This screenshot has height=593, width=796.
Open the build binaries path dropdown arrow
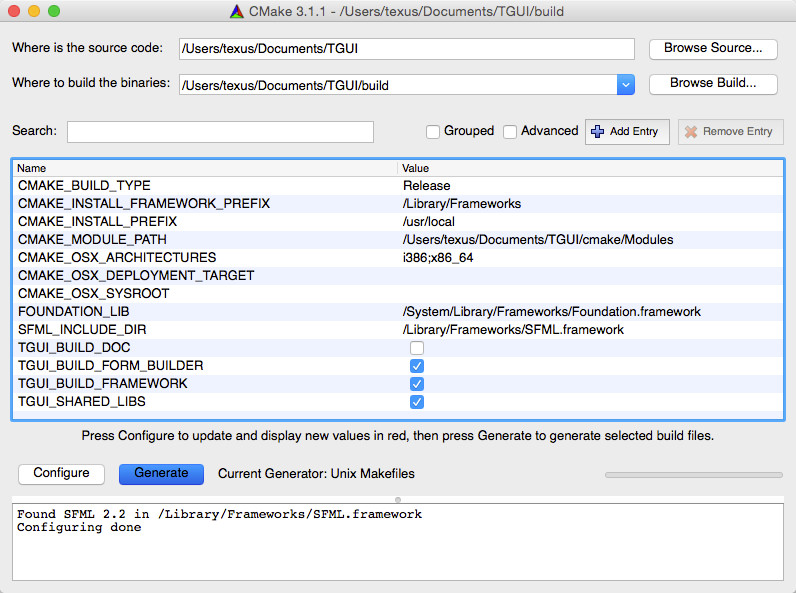[625, 85]
